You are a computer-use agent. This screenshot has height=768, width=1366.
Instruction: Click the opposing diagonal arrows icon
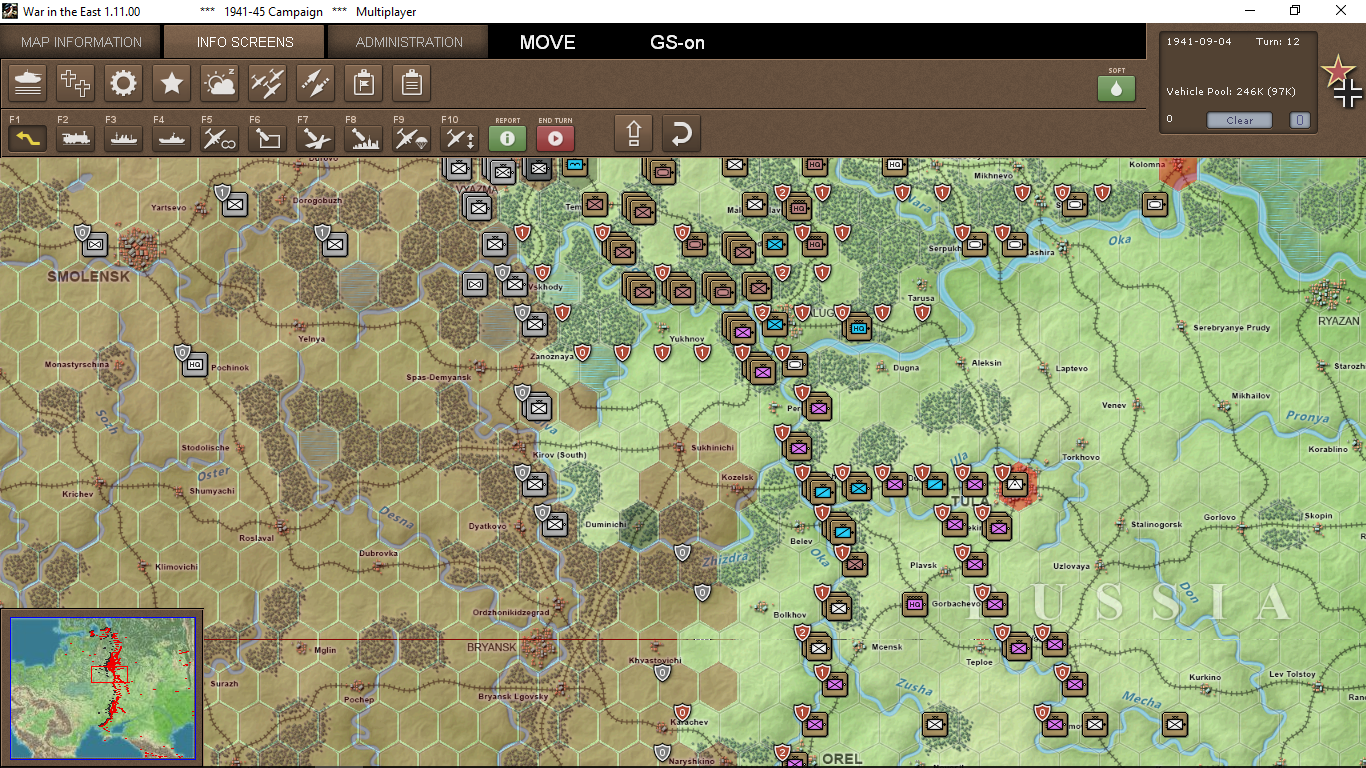pyautogui.click(x=316, y=82)
